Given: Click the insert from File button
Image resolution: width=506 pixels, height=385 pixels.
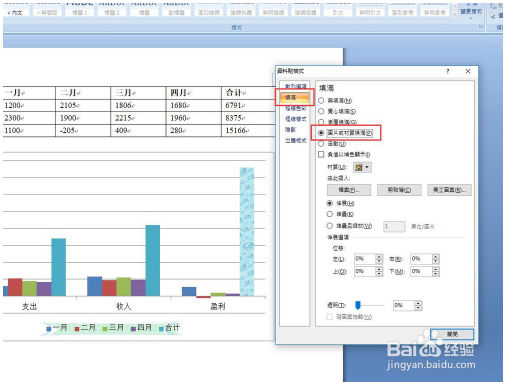Looking at the screenshot, I should [349, 190].
